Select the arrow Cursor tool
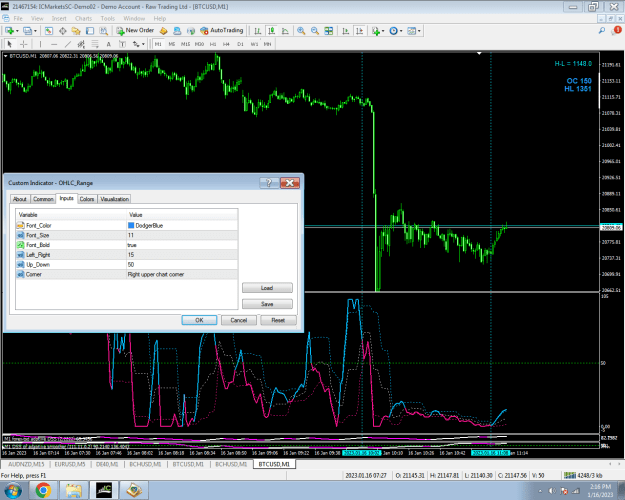This screenshot has height=500, width=625. pyautogui.click(x=10, y=44)
